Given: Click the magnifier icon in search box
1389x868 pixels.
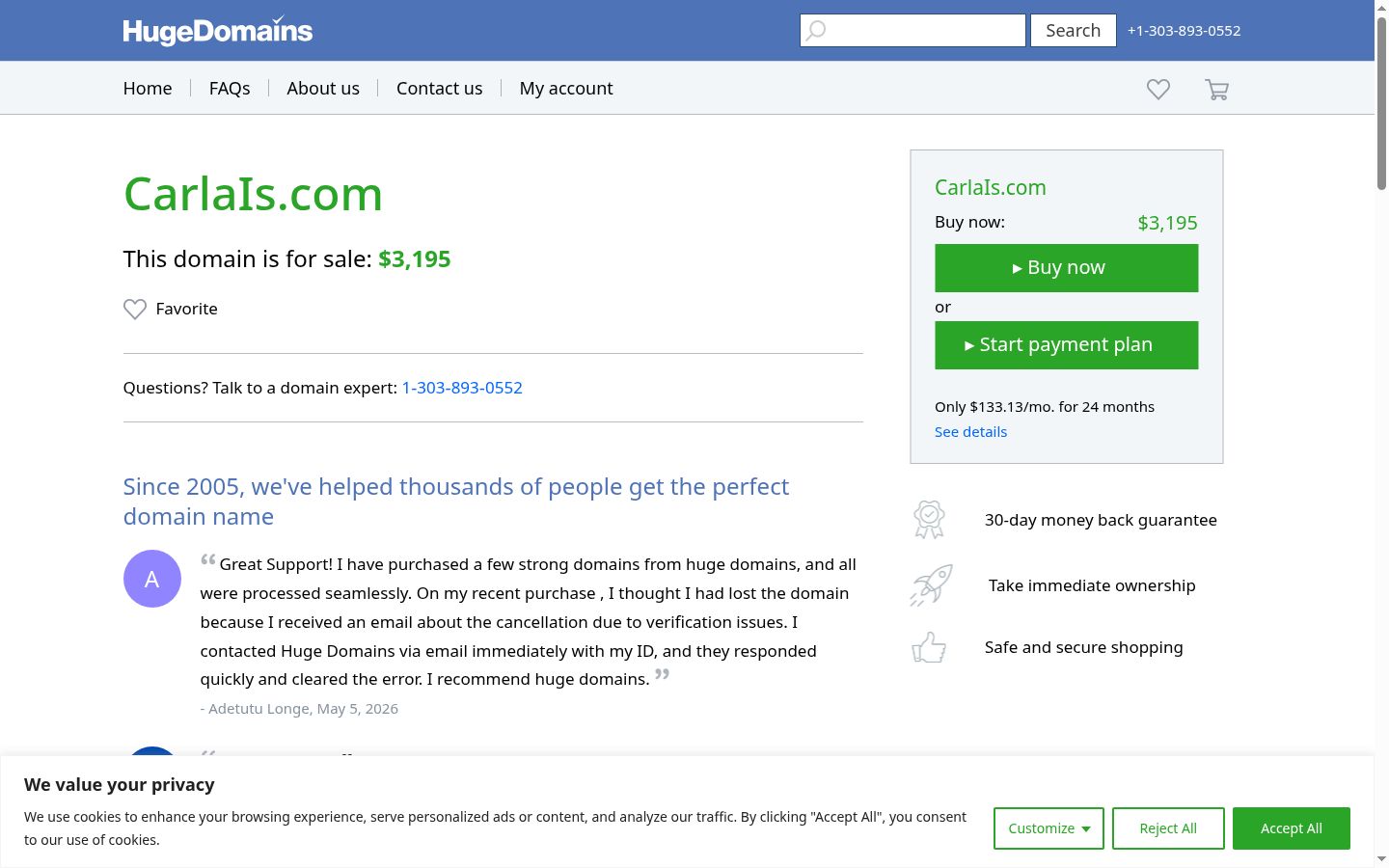Looking at the screenshot, I should (x=816, y=31).
